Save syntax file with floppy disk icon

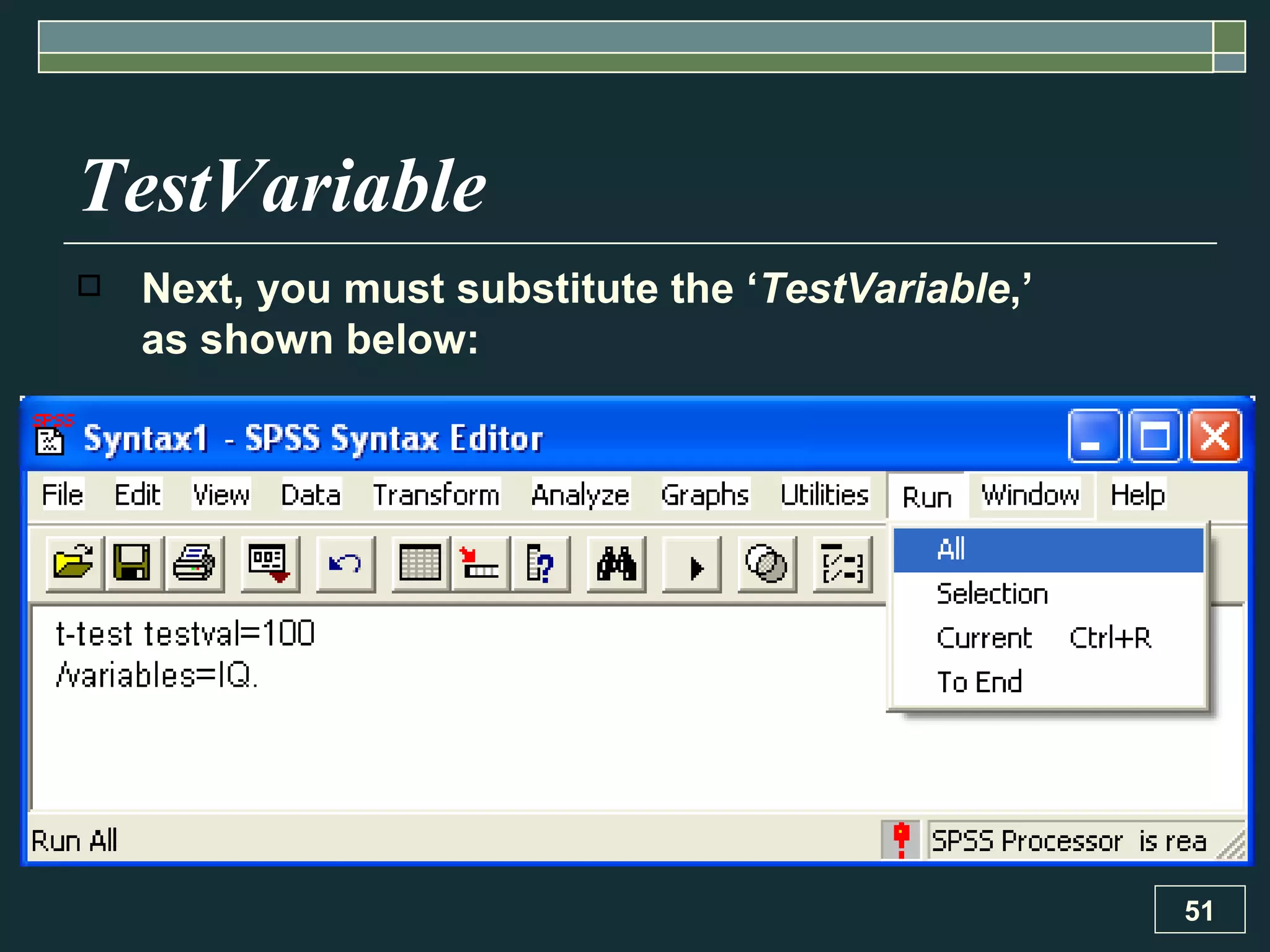[133, 564]
